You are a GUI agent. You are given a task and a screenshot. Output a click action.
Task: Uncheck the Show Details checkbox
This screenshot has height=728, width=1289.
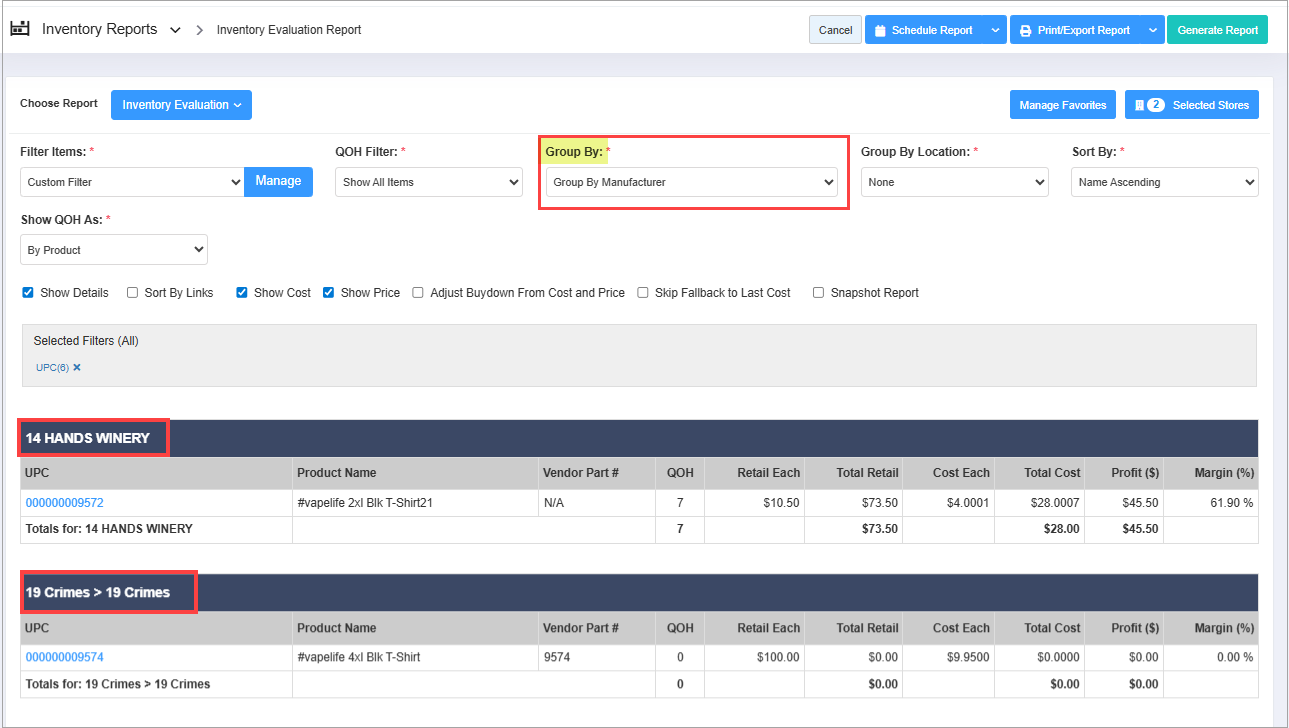[x=27, y=293]
